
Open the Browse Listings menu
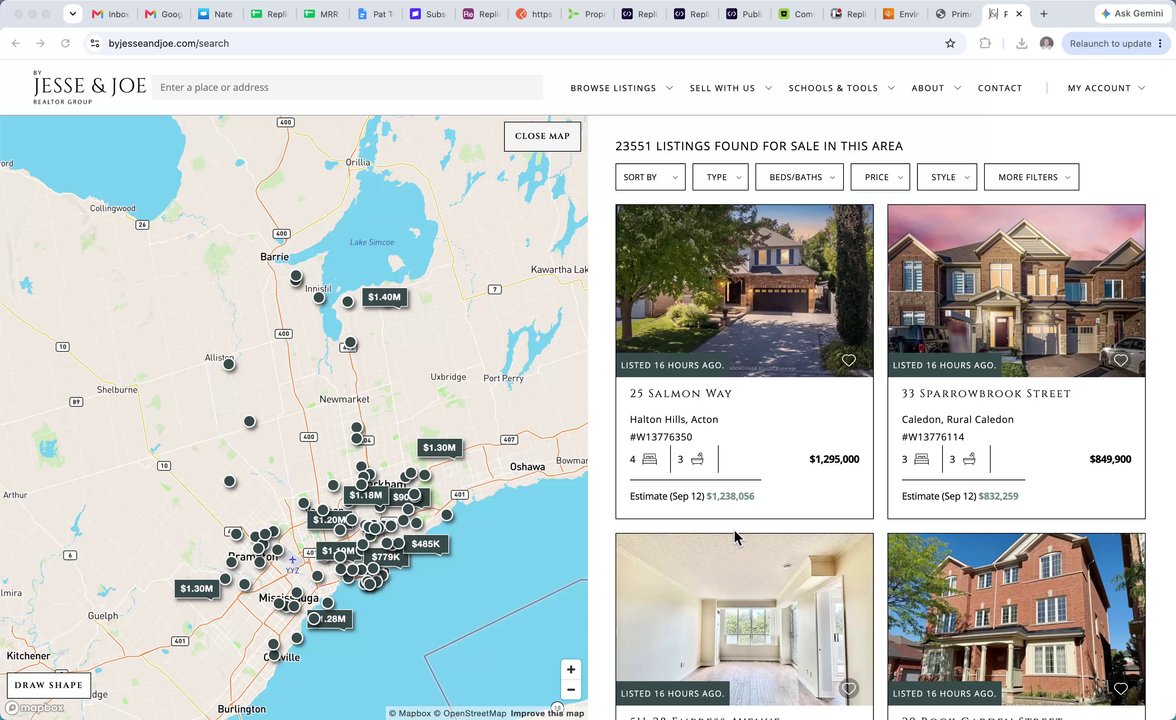point(621,88)
